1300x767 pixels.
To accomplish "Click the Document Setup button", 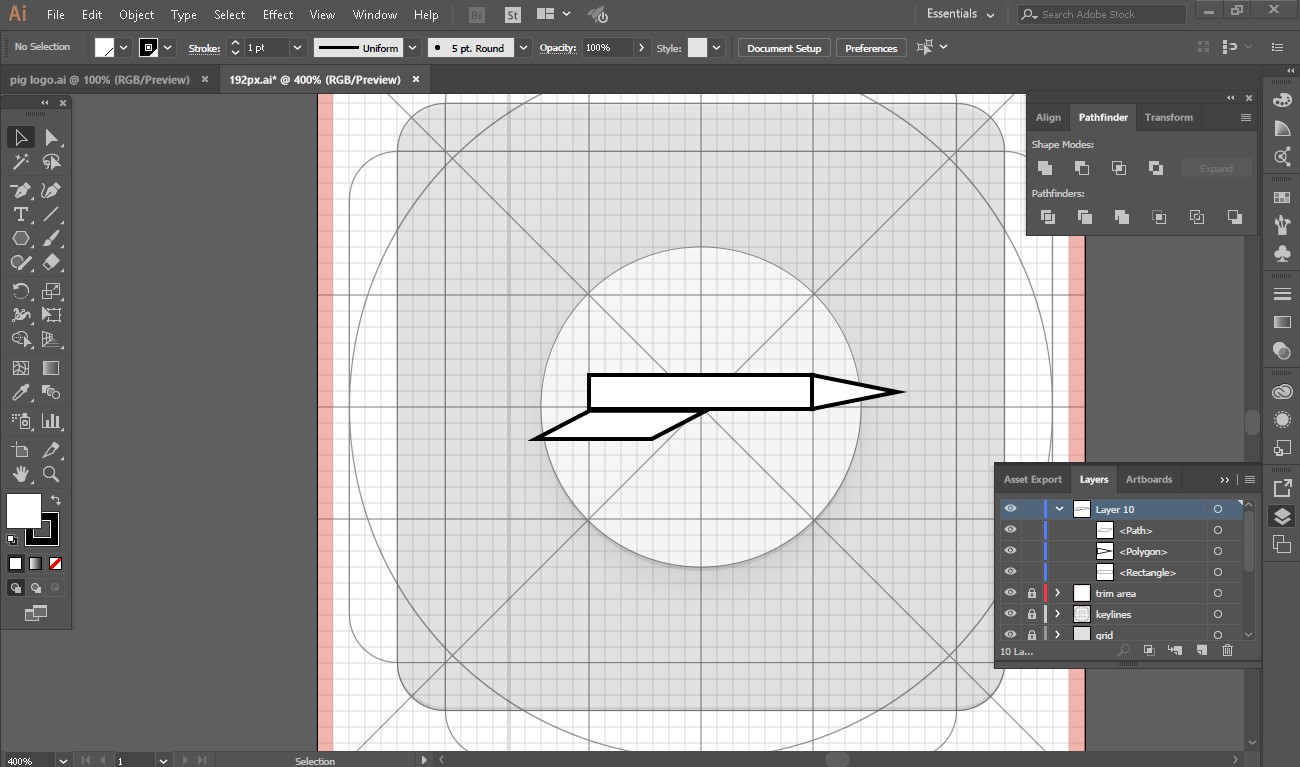I will coord(784,48).
